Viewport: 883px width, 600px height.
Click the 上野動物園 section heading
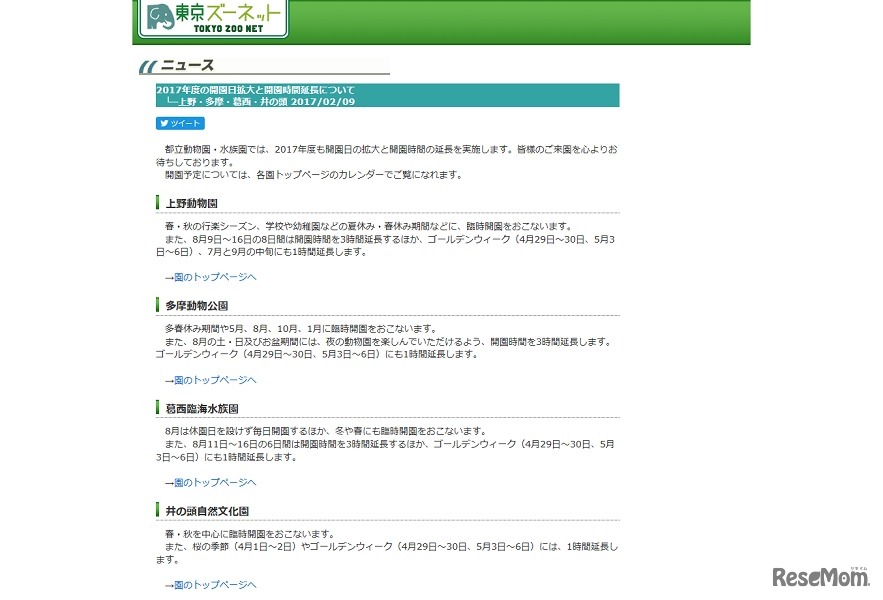191,202
